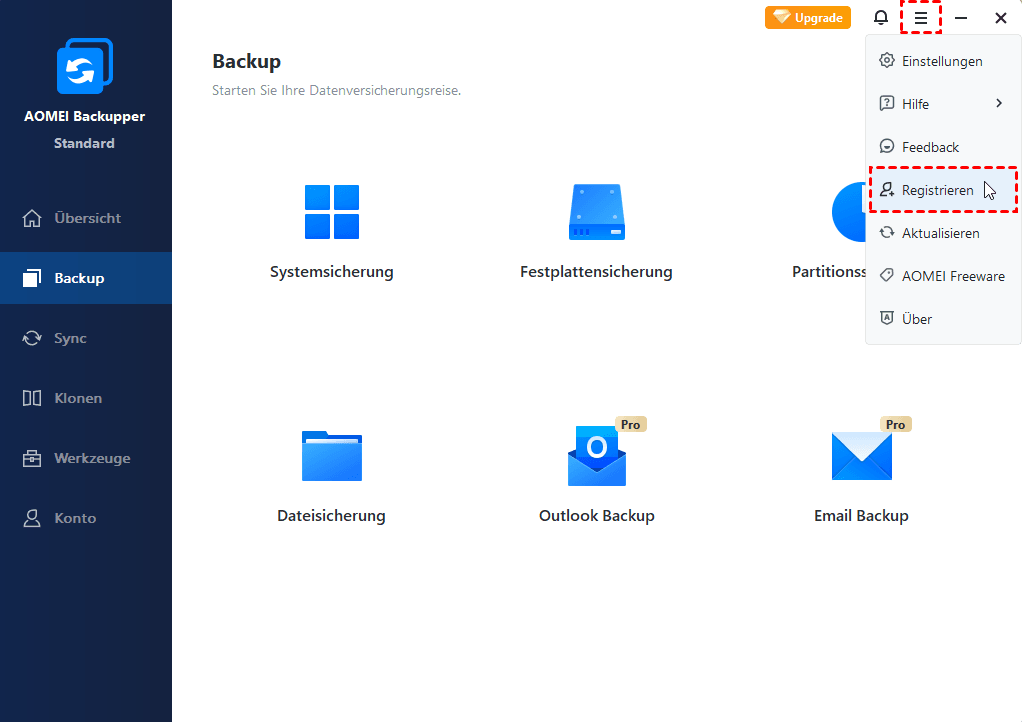Viewport: 1022px width, 722px height.
Task: Click the Sync arrows icon in sidebar
Action: (x=32, y=338)
